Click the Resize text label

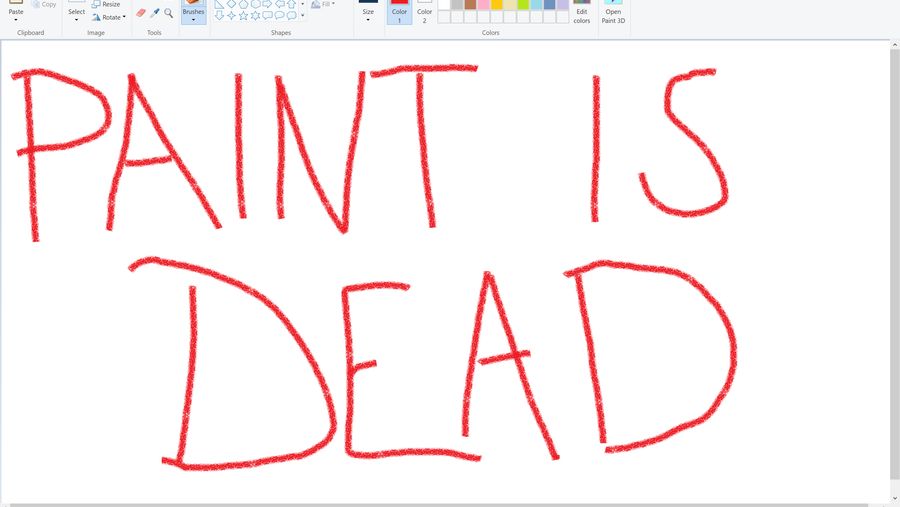111,4
